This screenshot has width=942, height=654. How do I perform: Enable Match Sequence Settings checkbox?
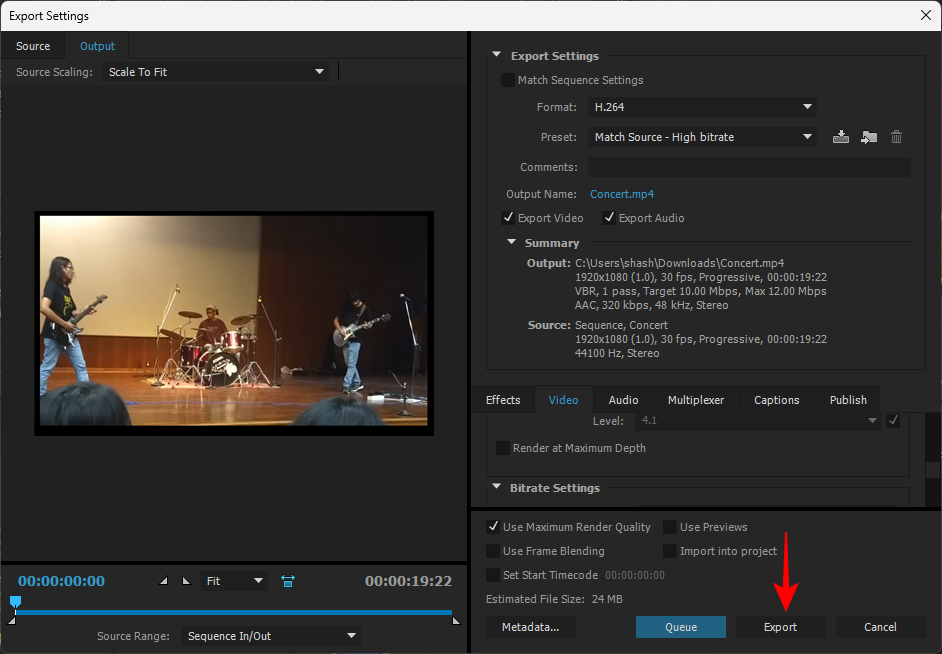pos(508,80)
